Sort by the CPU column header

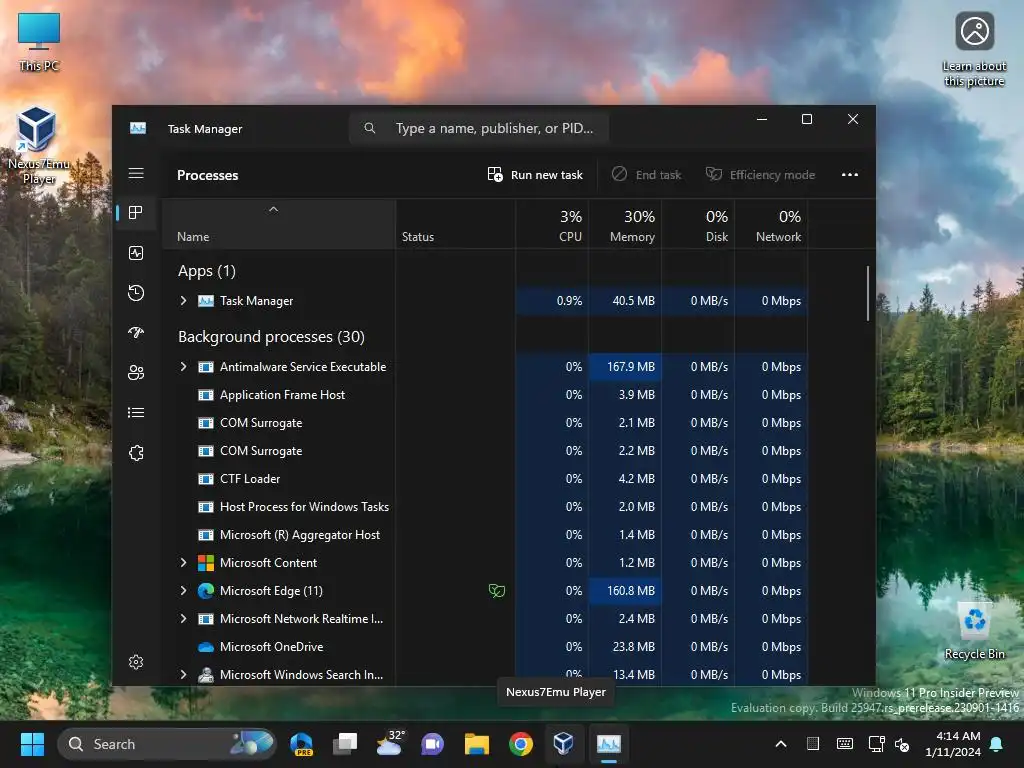coord(552,224)
